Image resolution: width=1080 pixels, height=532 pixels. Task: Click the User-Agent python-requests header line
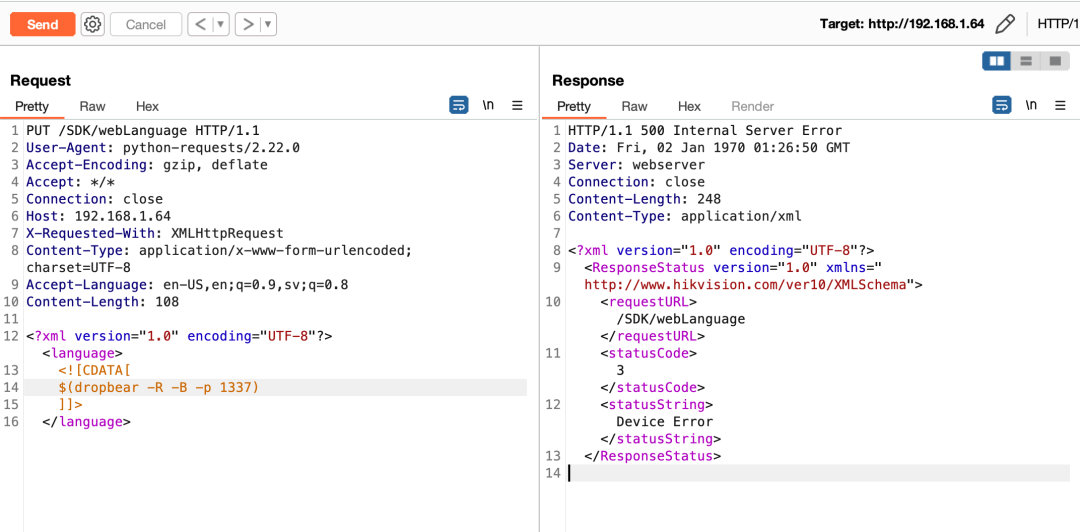[x=163, y=147]
